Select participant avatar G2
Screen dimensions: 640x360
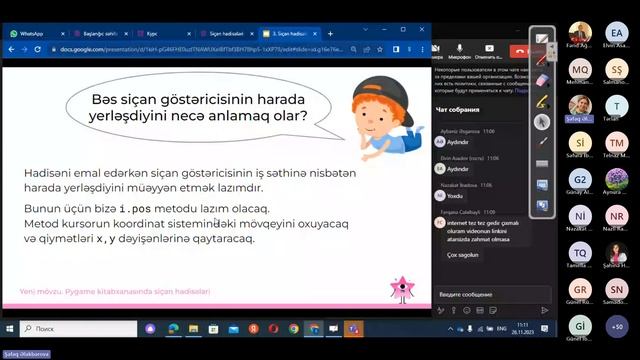coord(580,180)
